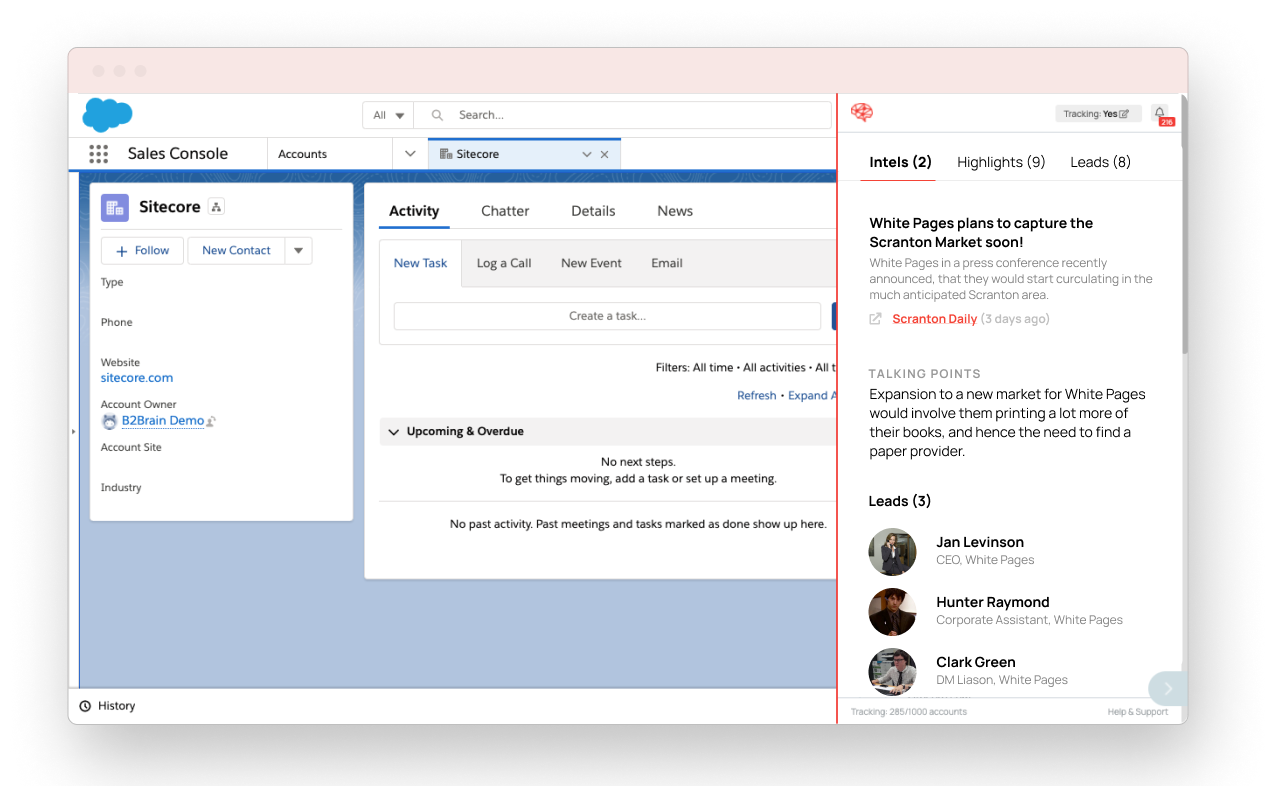1268x786 pixels.
Task: Collapse the Upcoming & Overdue section
Action: (x=393, y=431)
